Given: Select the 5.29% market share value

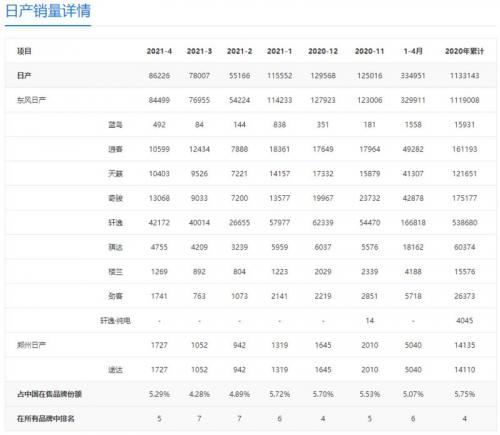Looking at the screenshot, I should pos(159,394).
